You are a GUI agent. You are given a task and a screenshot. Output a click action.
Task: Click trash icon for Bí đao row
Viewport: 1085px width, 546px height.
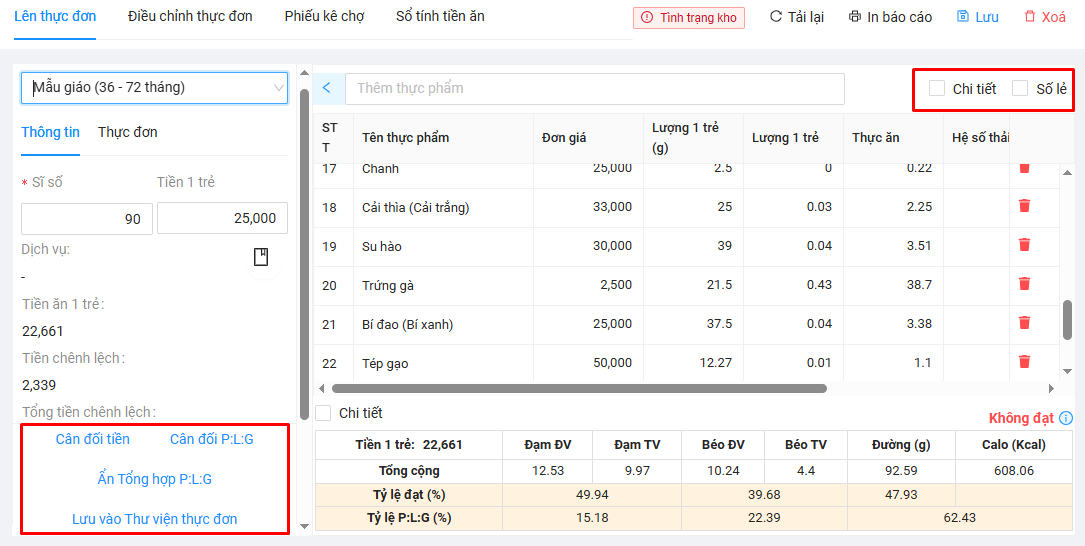[1024, 323]
